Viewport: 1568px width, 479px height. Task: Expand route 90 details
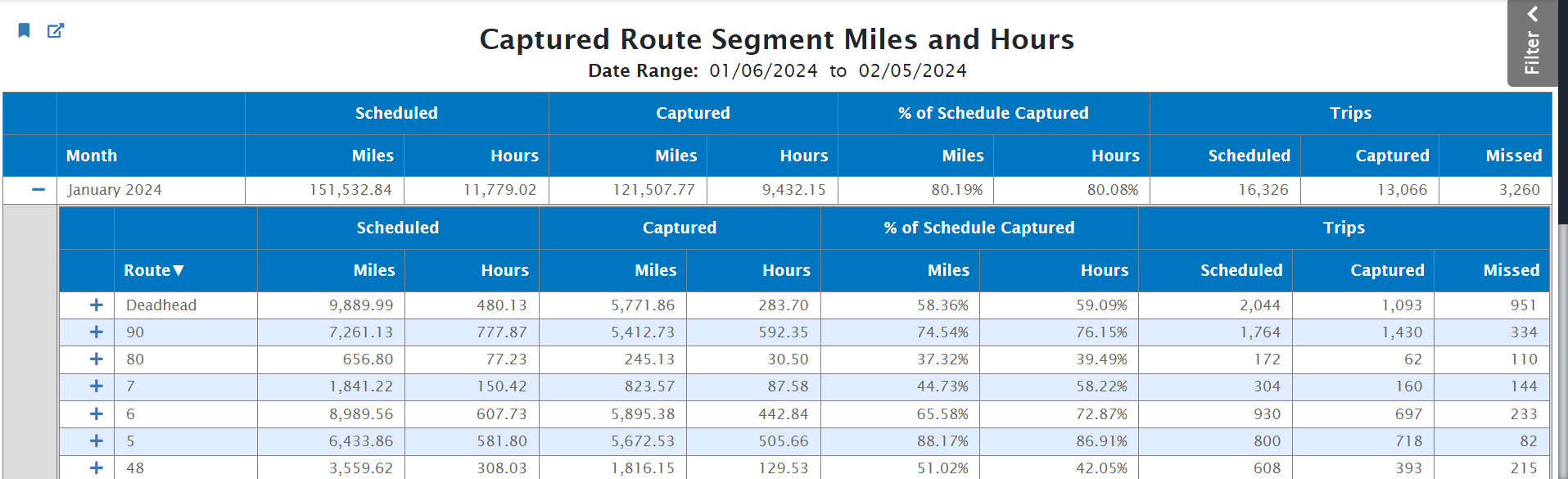(97, 332)
